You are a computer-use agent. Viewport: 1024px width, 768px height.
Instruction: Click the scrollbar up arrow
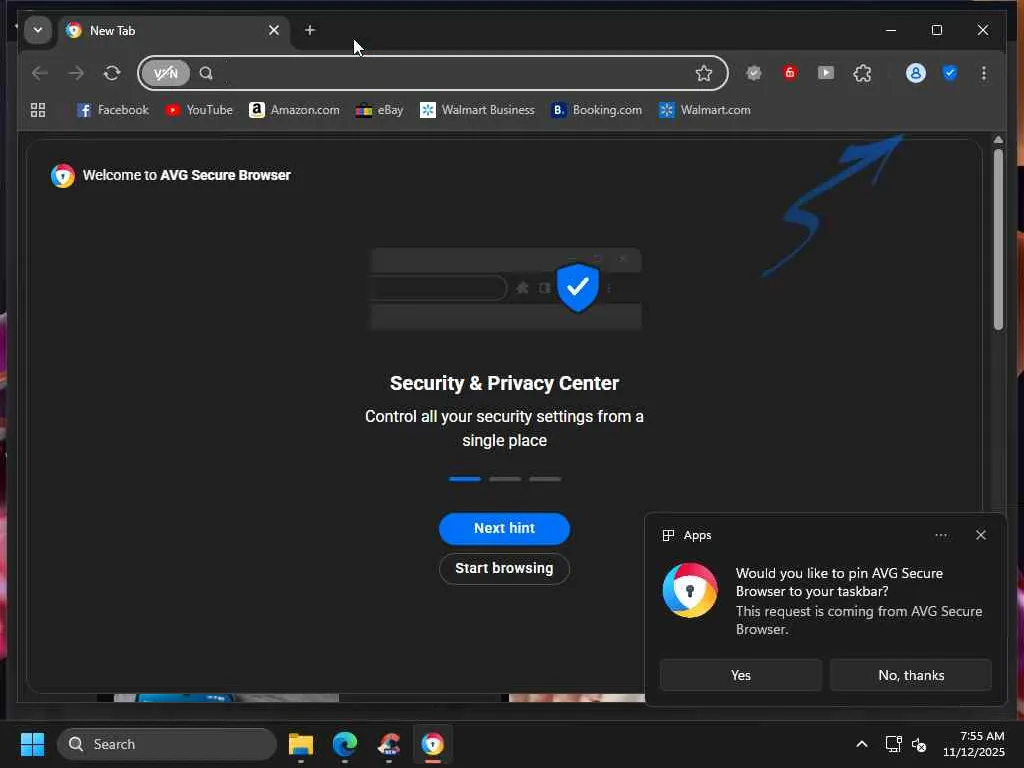[998, 140]
